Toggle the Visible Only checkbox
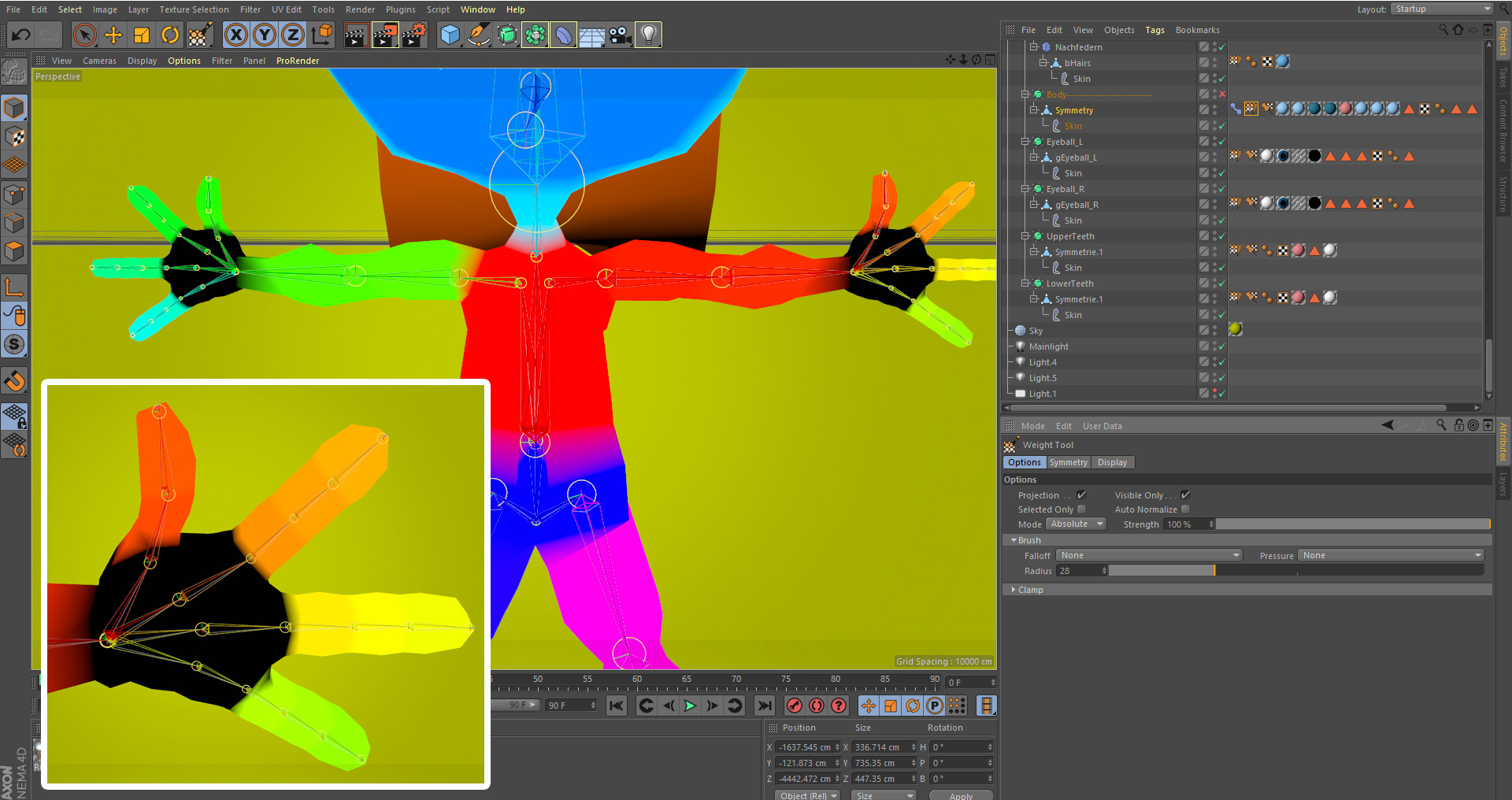 tap(1185, 494)
